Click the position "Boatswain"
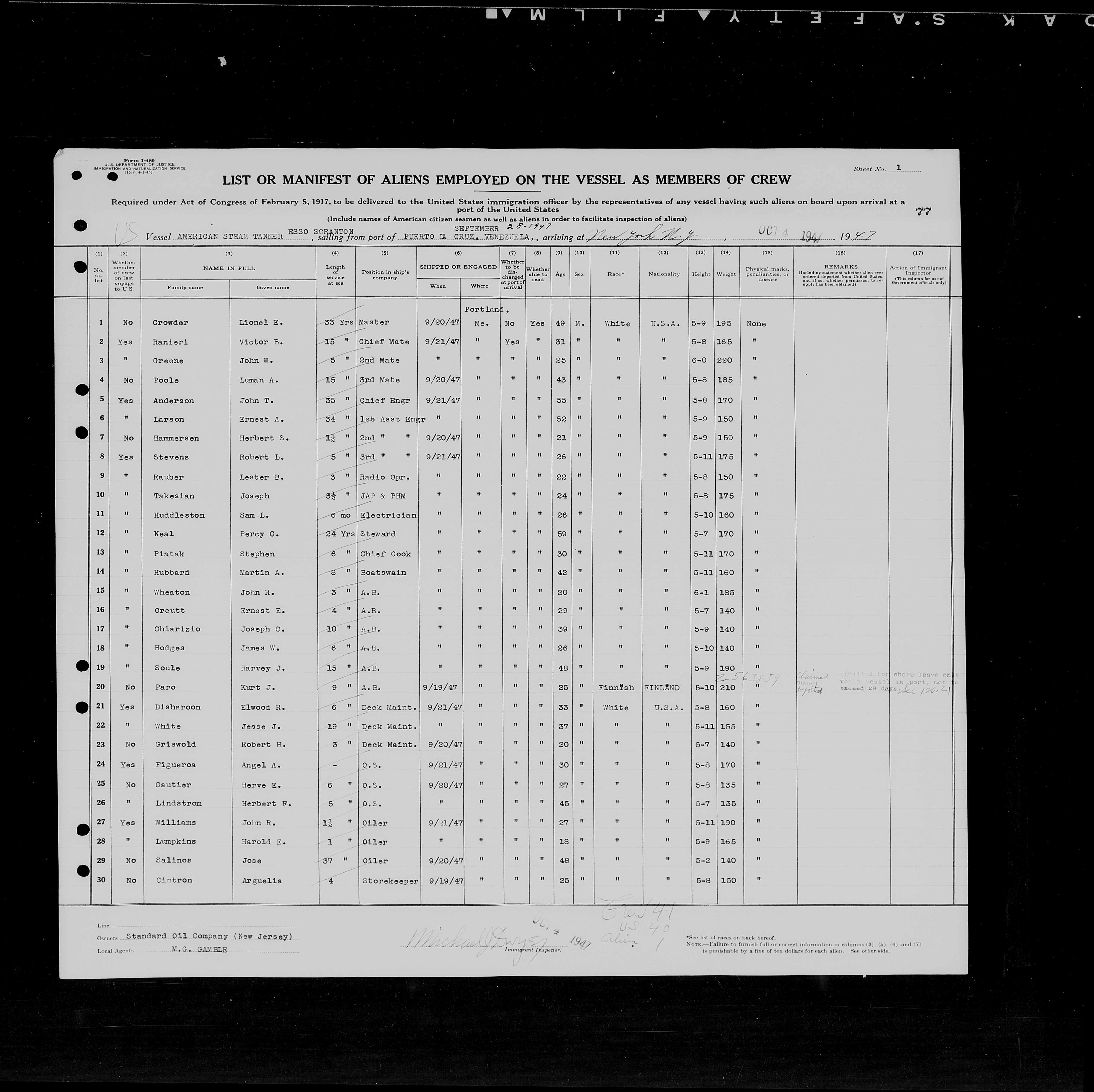 (x=383, y=573)
